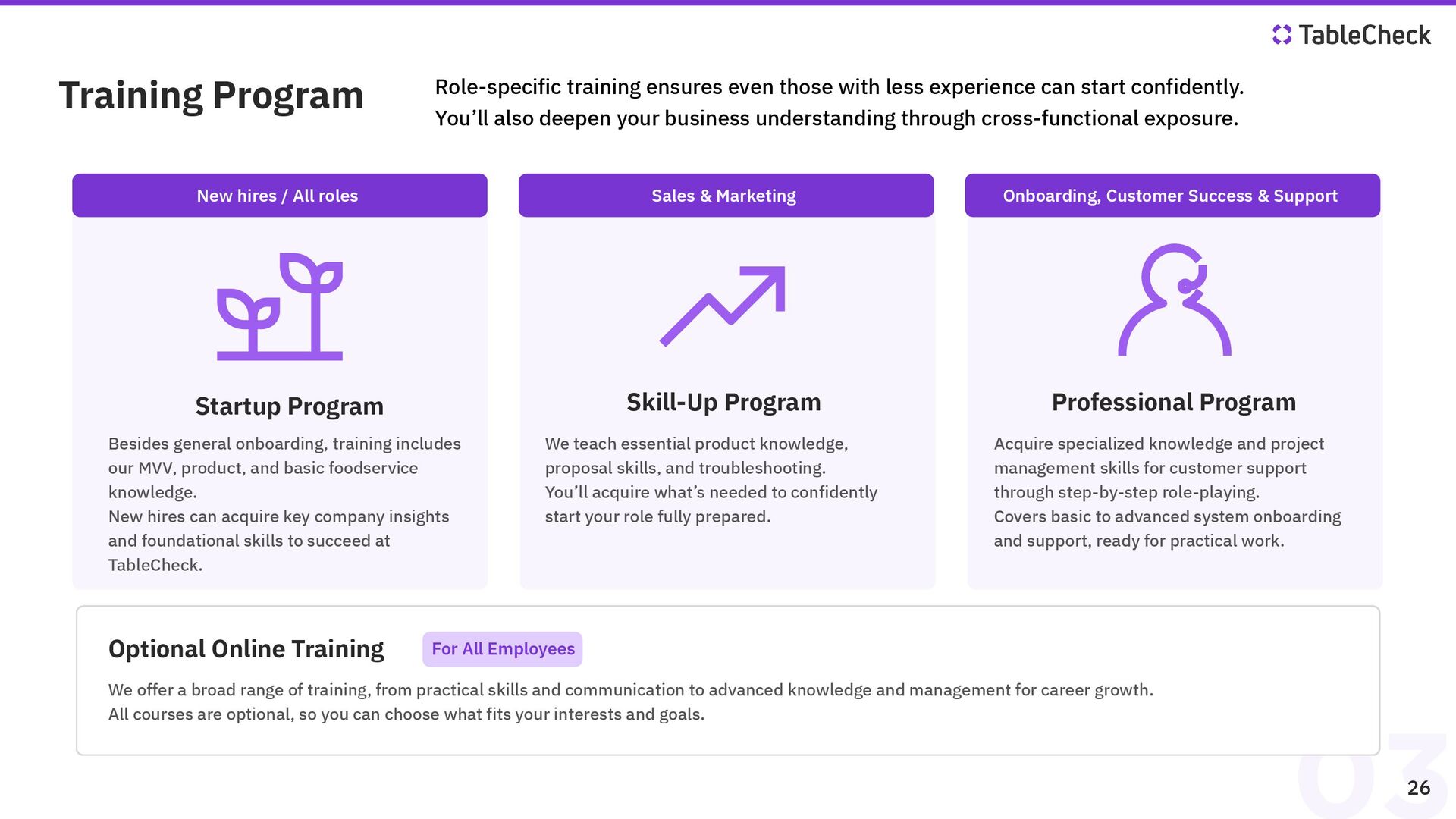Viewport: 1456px width, 819px height.
Task: Click the Professional Program description text
Action: point(1168,492)
